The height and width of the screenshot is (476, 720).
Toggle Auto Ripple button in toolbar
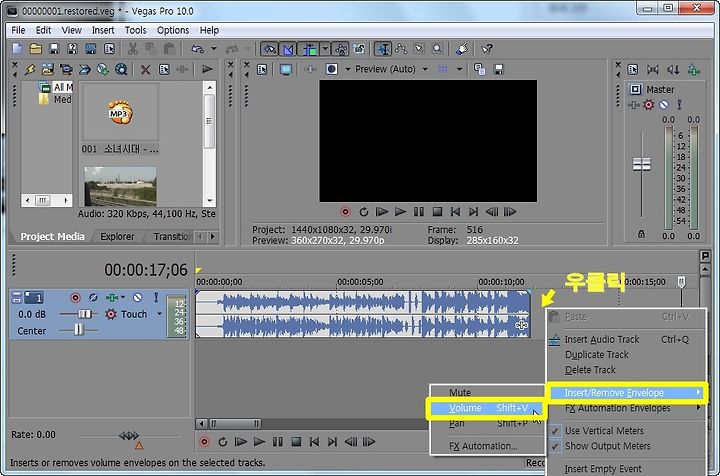click(x=309, y=49)
